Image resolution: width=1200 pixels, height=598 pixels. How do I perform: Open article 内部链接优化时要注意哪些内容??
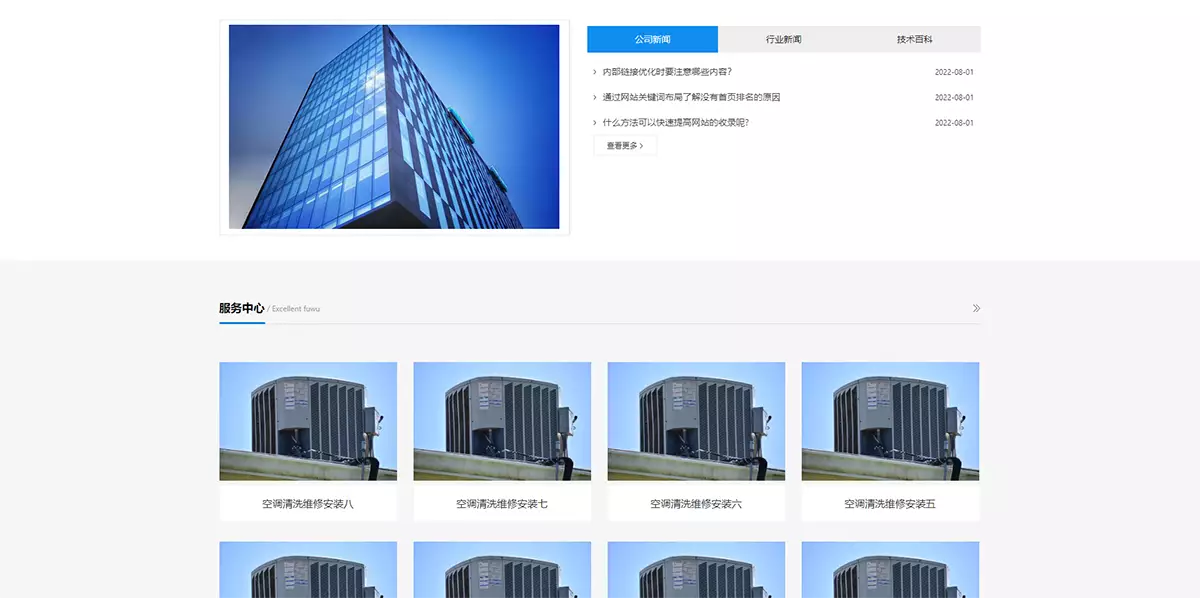pos(667,72)
